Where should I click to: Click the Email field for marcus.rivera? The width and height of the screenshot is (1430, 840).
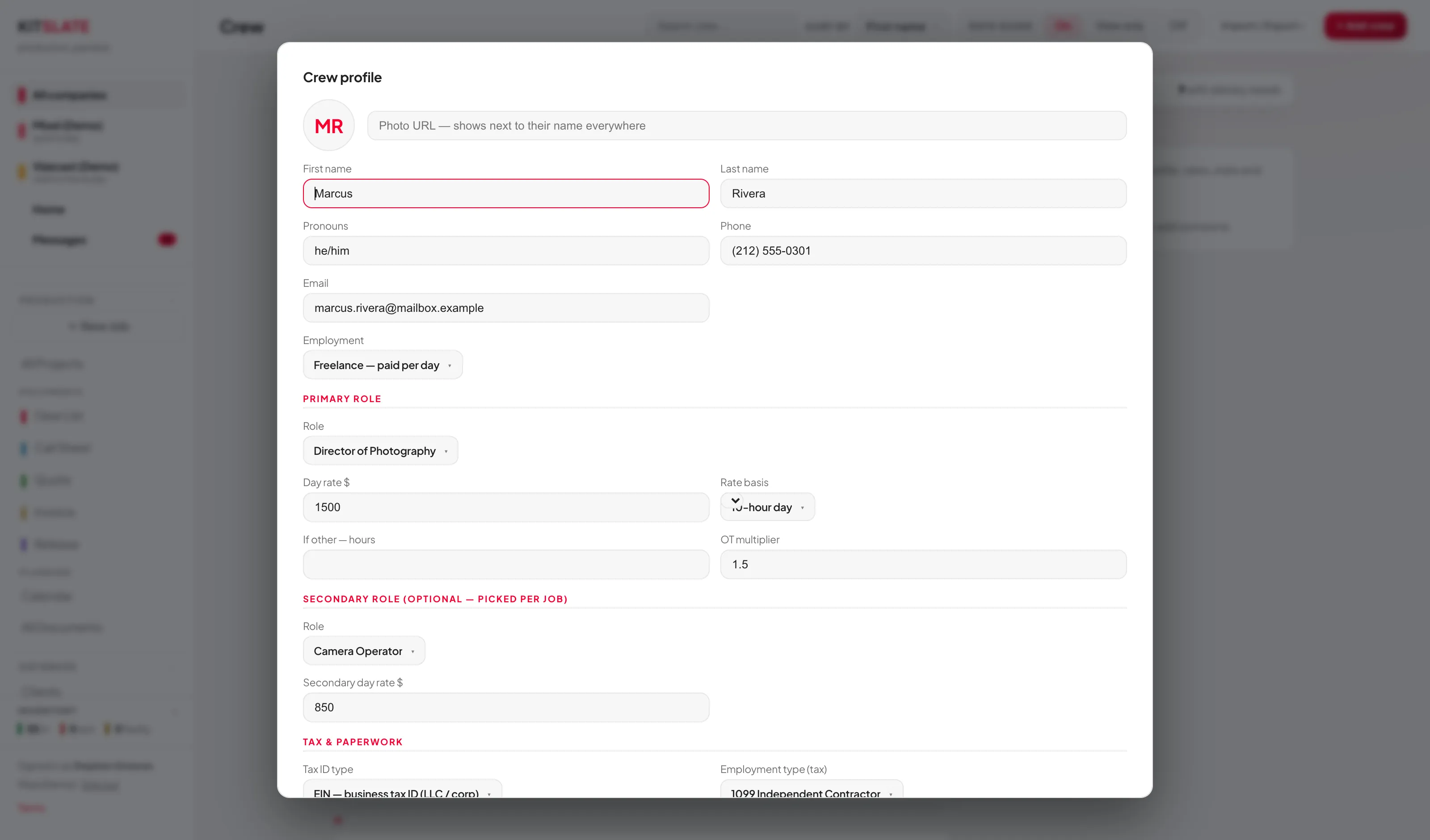pyautogui.click(x=505, y=308)
